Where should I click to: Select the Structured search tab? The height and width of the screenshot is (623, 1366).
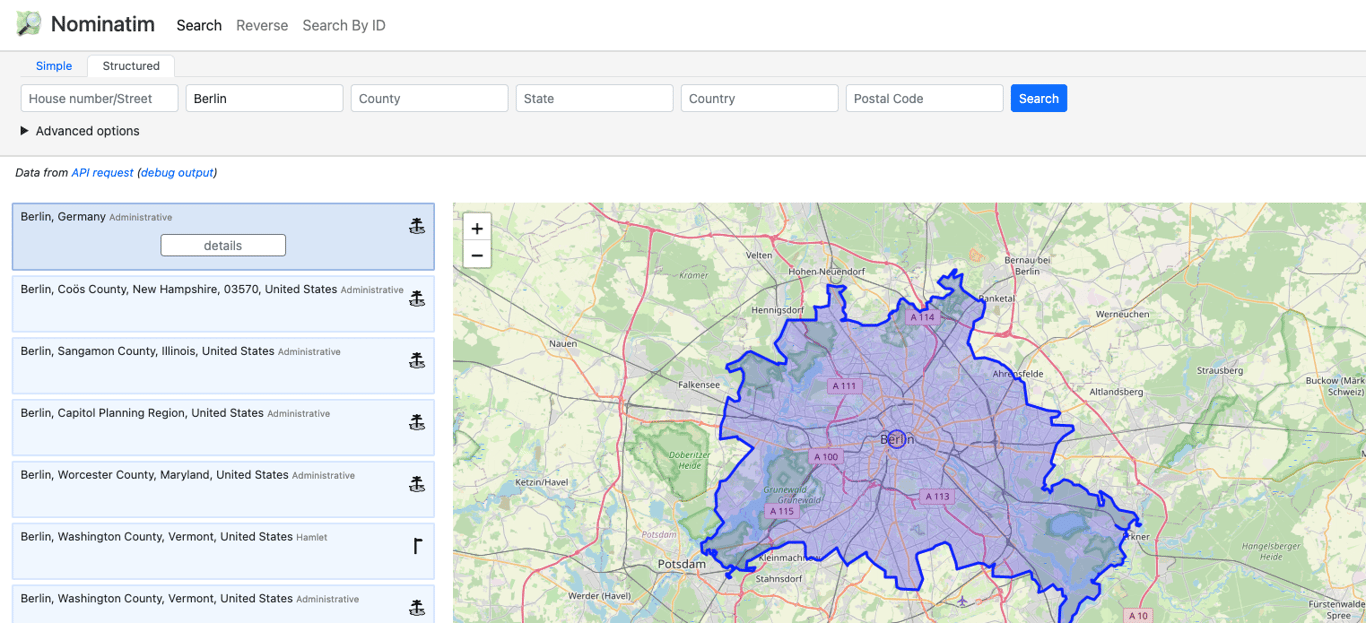click(131, 66)
